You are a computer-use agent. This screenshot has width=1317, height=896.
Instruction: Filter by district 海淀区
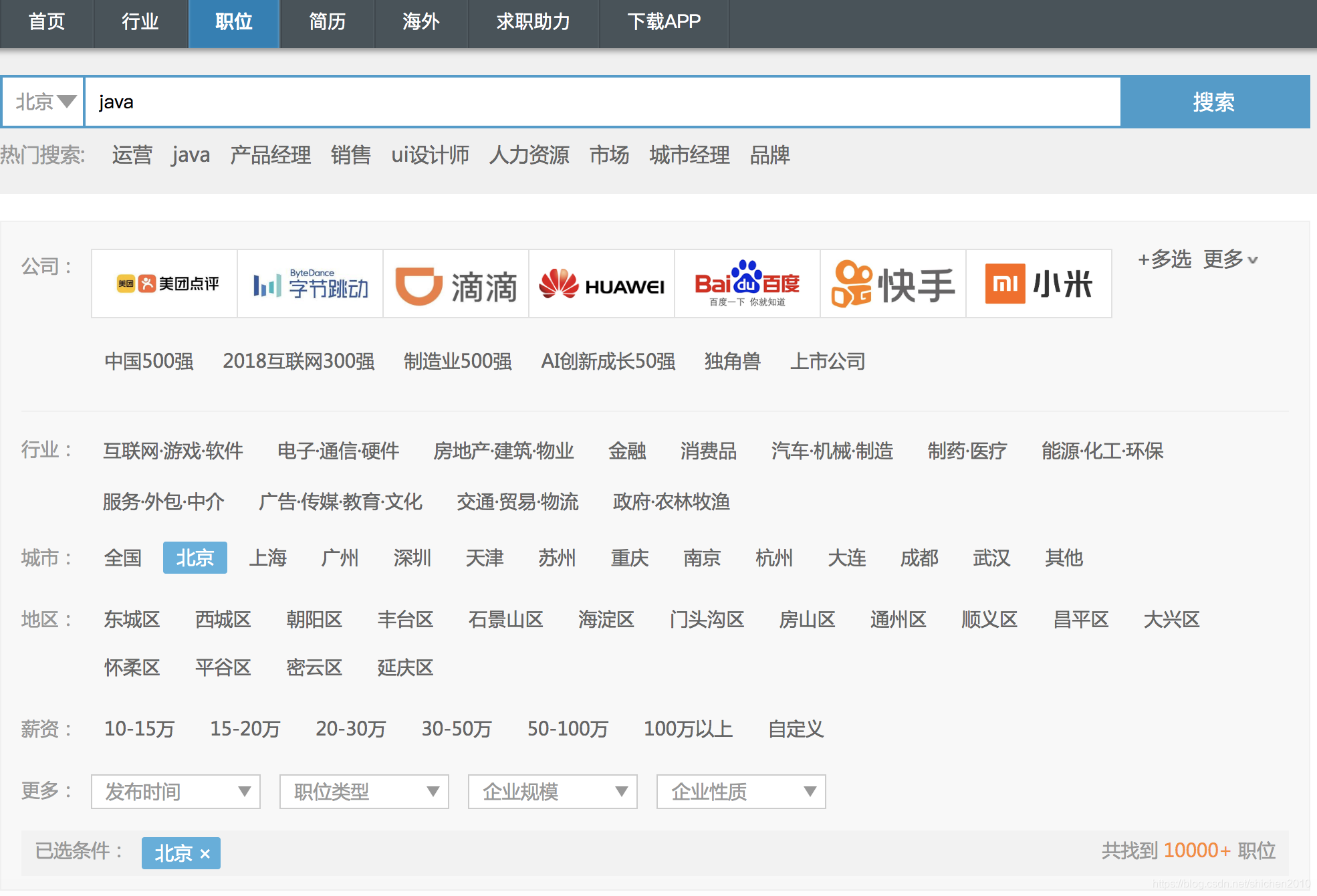click(x=606, y=619)
